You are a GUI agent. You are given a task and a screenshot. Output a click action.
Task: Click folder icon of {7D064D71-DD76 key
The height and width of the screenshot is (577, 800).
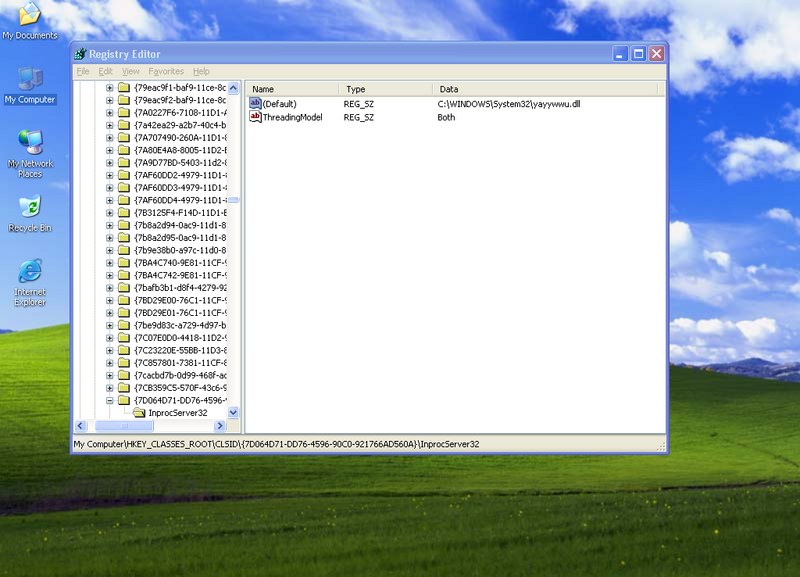pyautogui.click(x=124, y=400)
